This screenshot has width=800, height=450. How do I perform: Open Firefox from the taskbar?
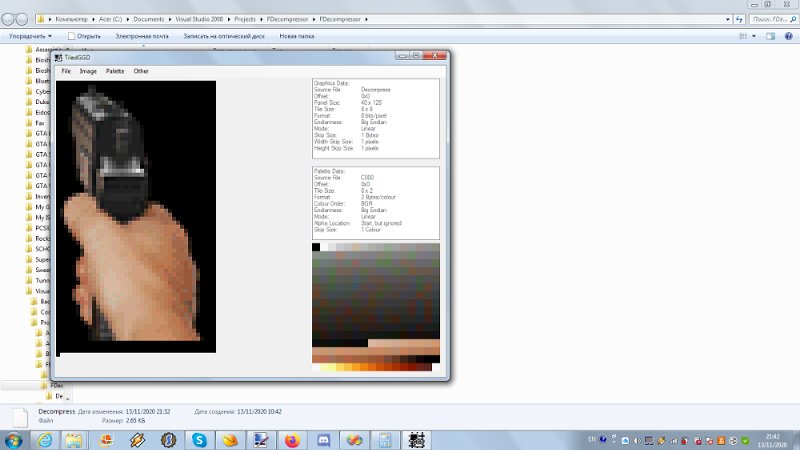pyautogui.click(x=292, y=440)
